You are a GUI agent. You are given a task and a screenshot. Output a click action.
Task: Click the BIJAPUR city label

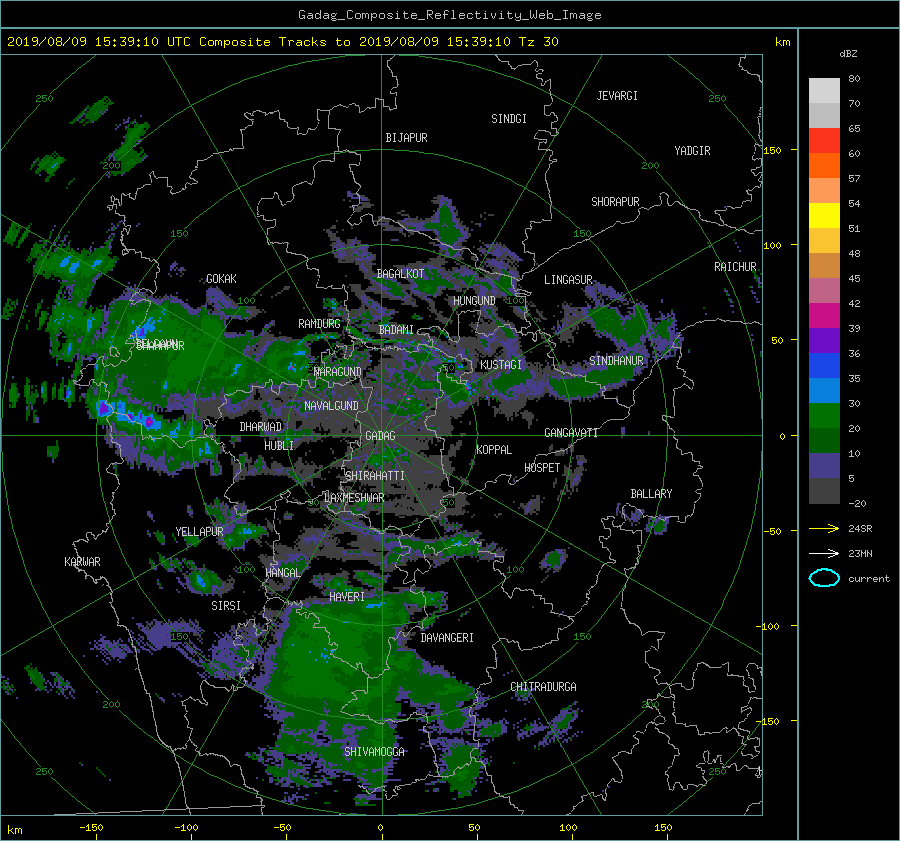click(x=406, y=138)
